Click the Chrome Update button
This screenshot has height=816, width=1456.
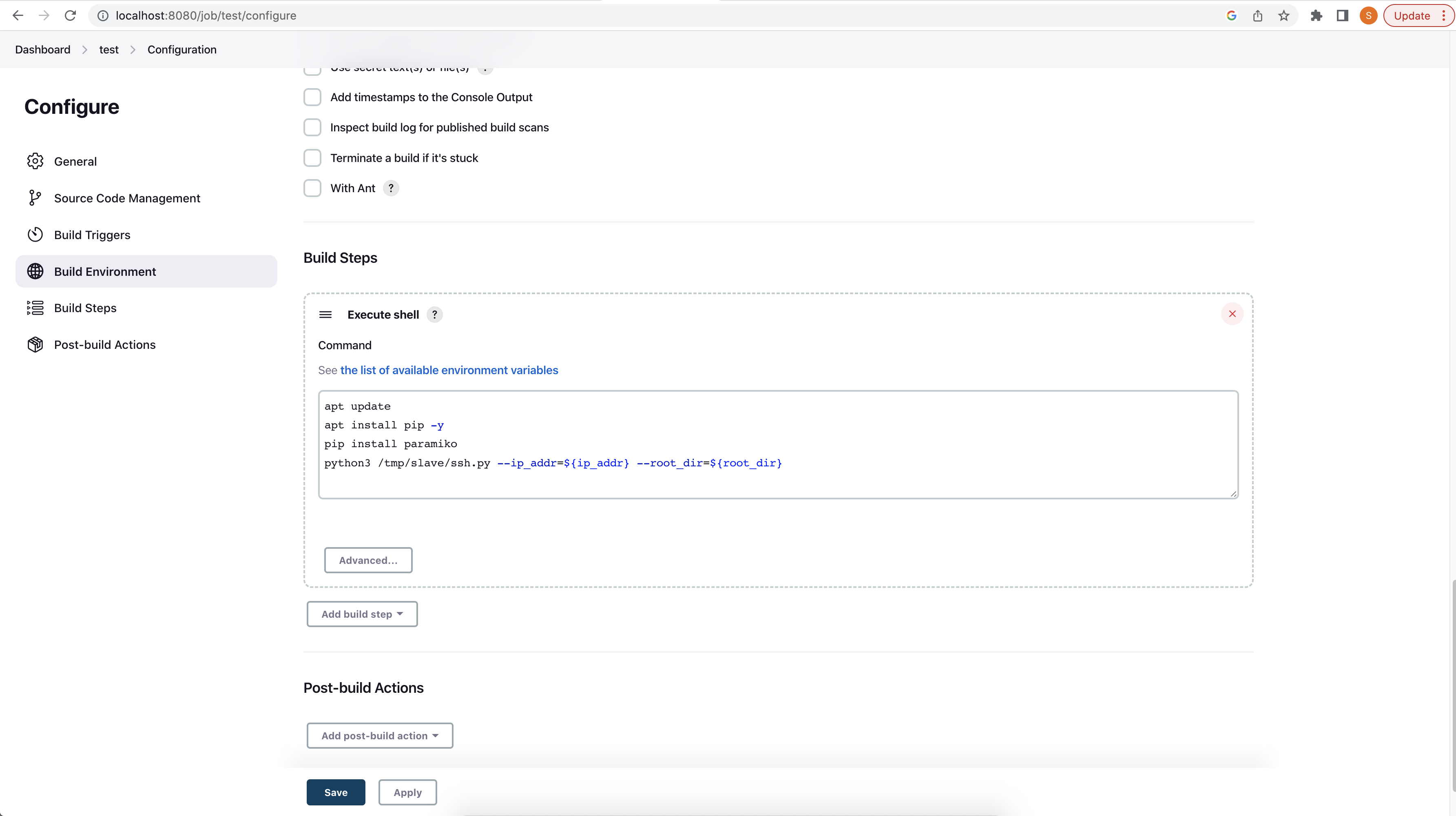pos(1412,15)
